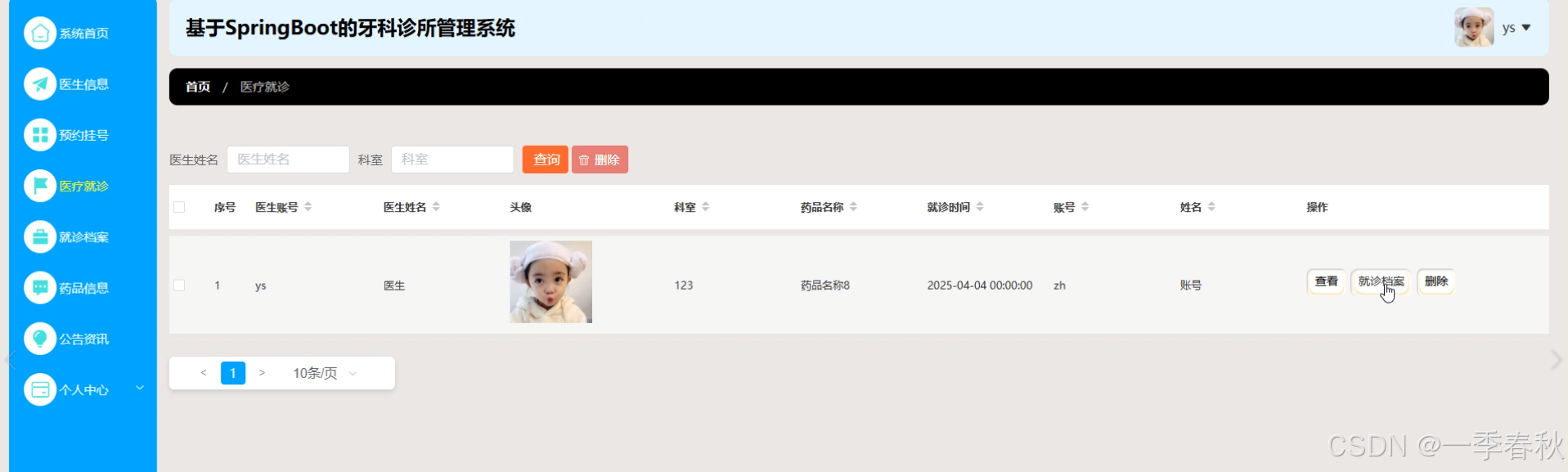
Task: Sort by 医生姓名 column arrows
Action: click(436, 207)
